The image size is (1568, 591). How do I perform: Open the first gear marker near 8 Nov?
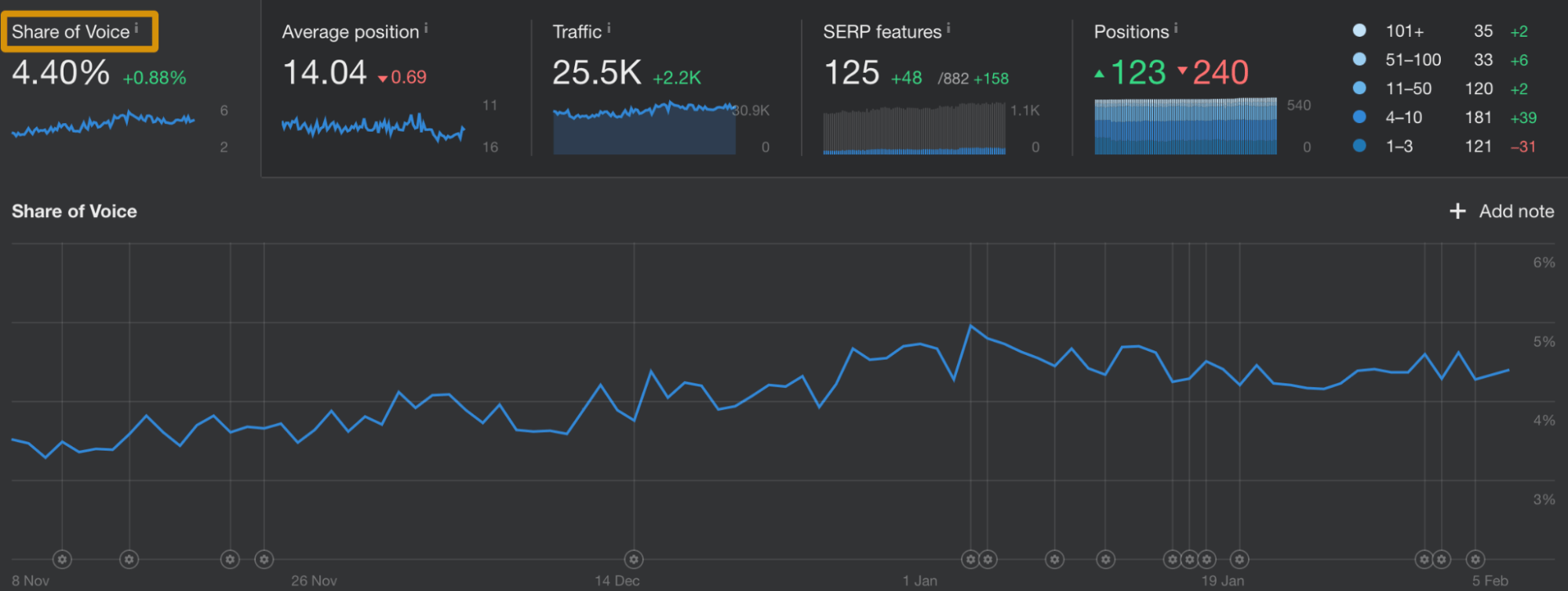(x=62, y=559)
